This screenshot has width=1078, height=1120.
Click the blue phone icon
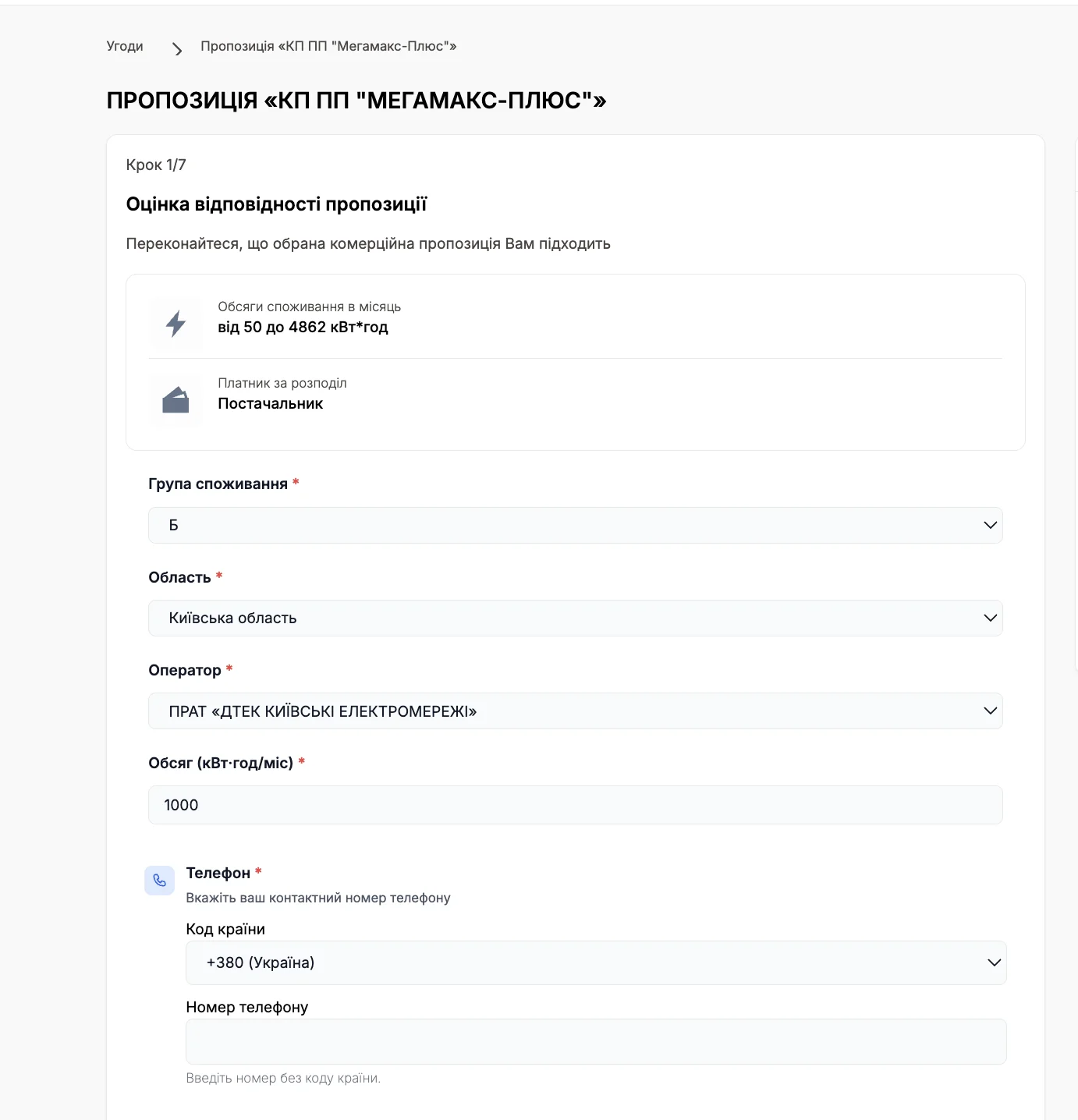pos(160,881)
